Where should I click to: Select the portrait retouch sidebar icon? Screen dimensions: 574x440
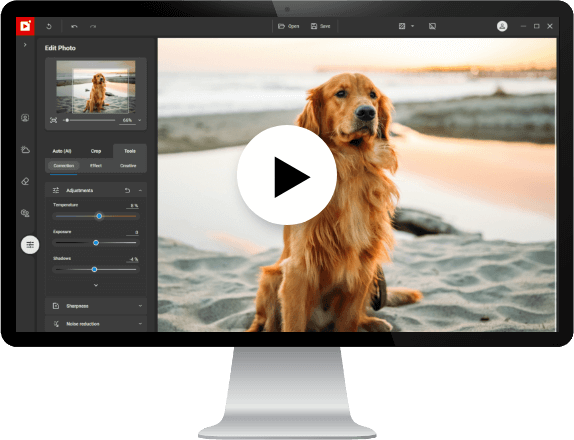(x=25, y=118)
